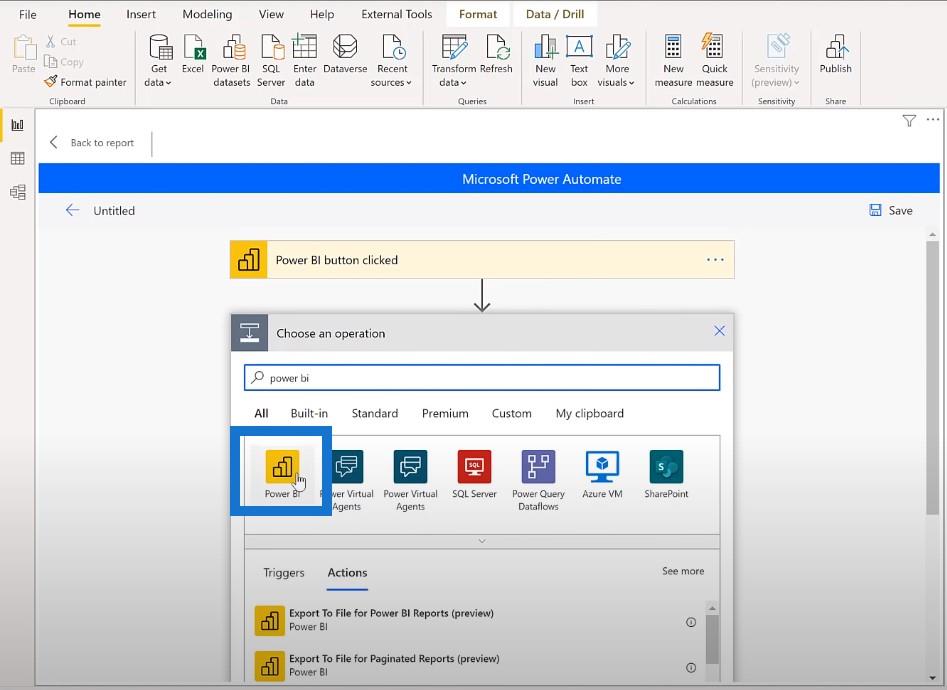Image resolution: width=947 pixels, height=690 pixels.
Task: Open More visuals dropdown
Action: [x=617, y=60]
